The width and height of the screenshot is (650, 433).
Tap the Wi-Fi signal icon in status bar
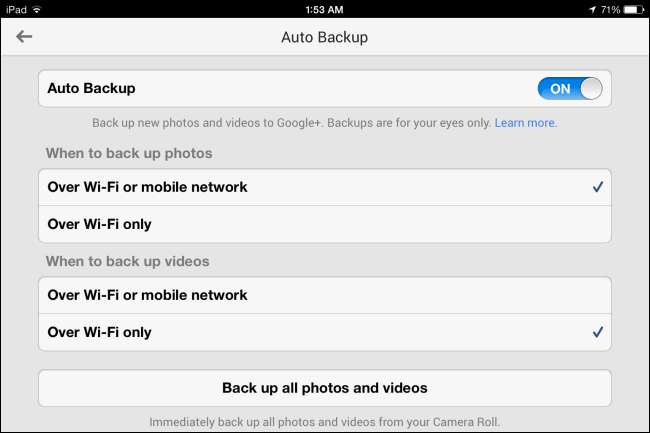(x=37, y=9)
